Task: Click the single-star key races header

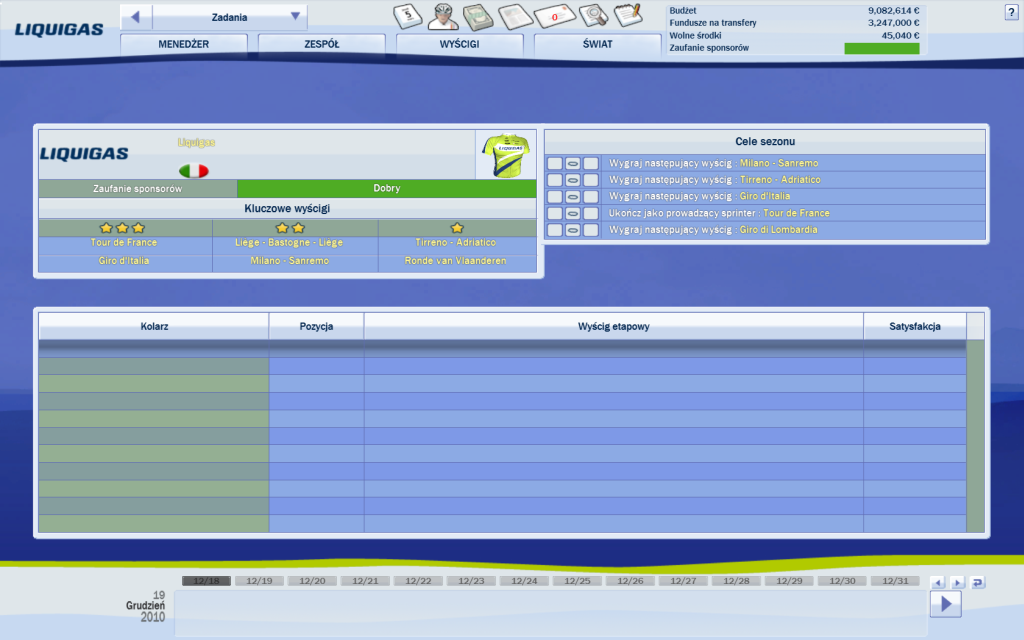Action: pyautogui.click(x=457, y=228)
